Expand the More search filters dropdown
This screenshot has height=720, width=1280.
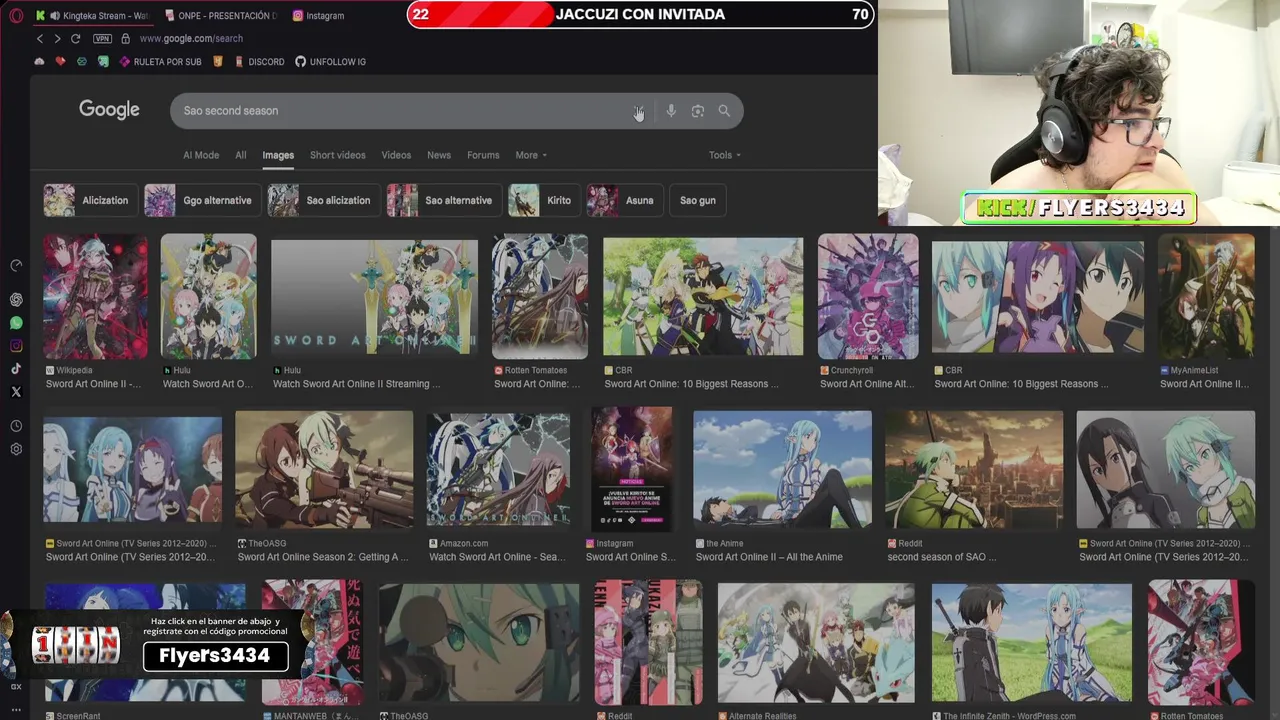531,155
